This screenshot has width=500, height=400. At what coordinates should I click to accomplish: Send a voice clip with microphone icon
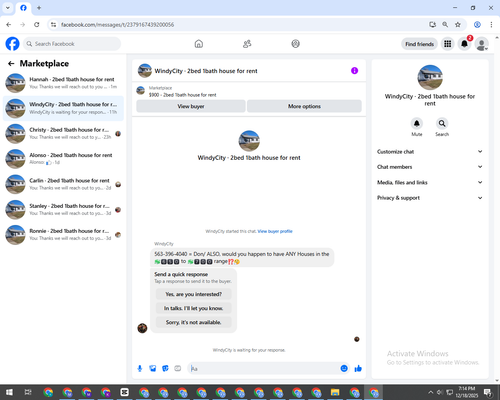click(140, 368)
